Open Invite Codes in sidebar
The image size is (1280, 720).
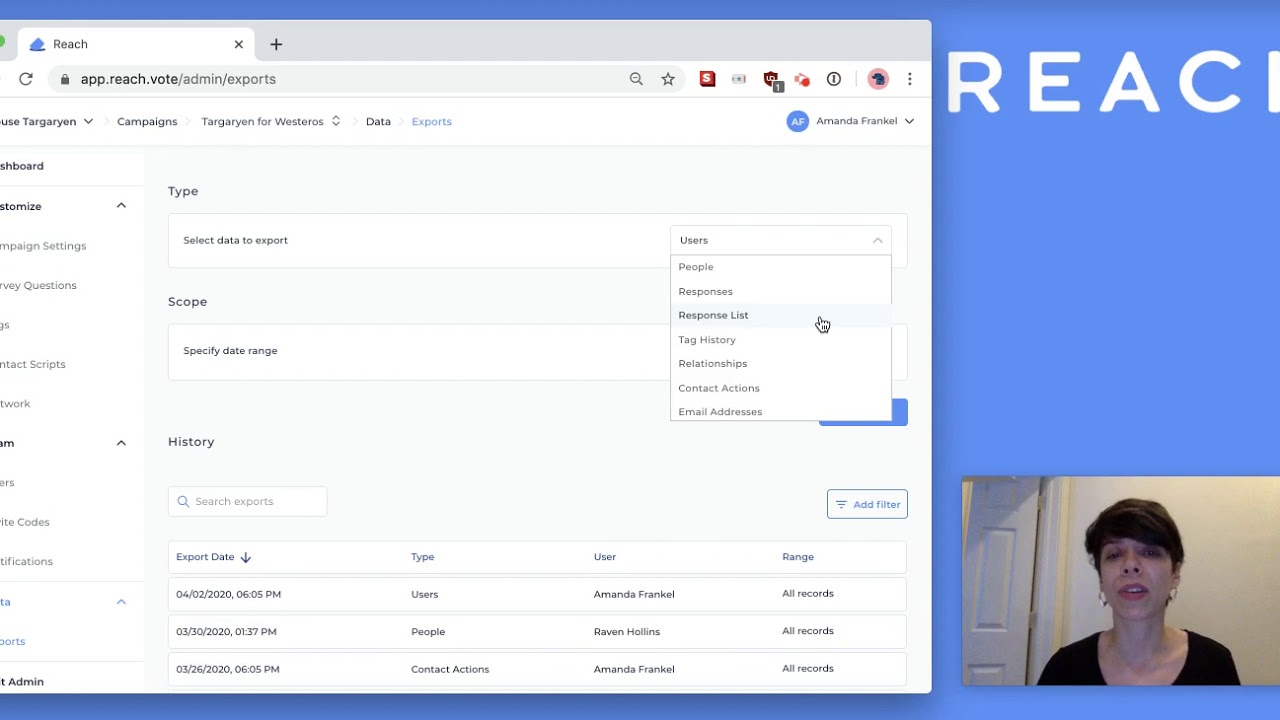25,522
